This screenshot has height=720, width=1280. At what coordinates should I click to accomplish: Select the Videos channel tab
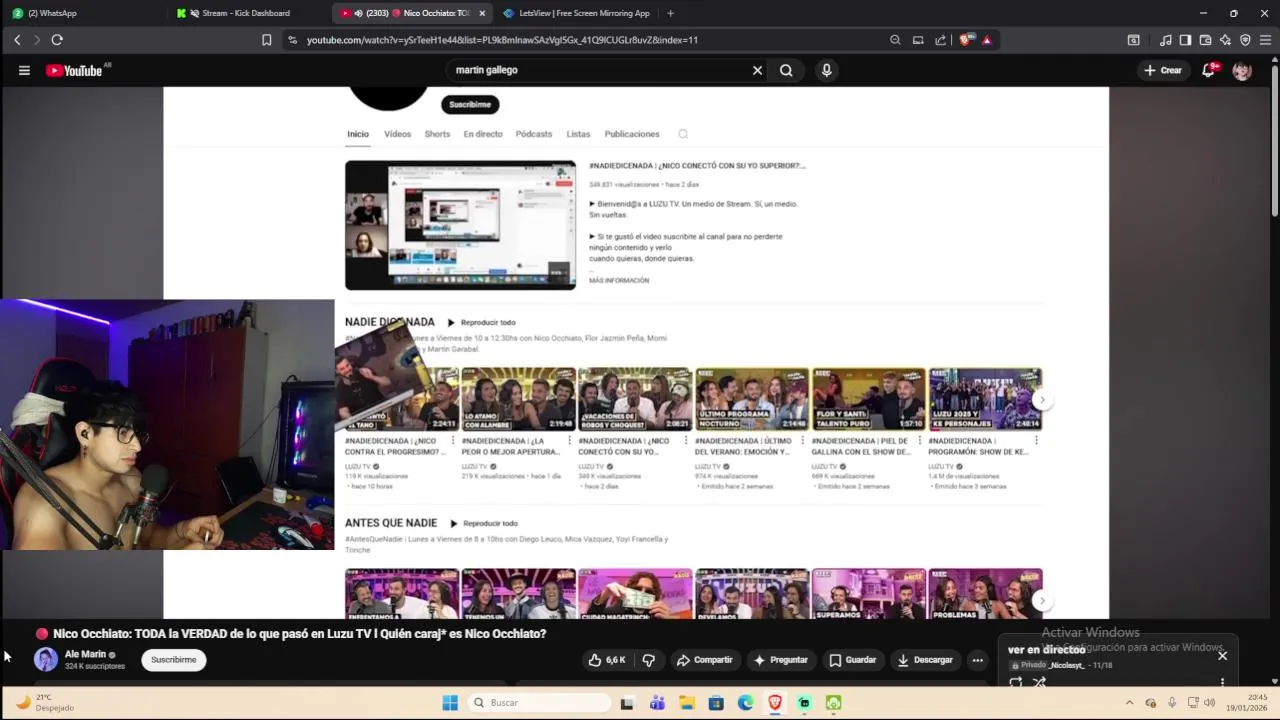click(397, 134)
